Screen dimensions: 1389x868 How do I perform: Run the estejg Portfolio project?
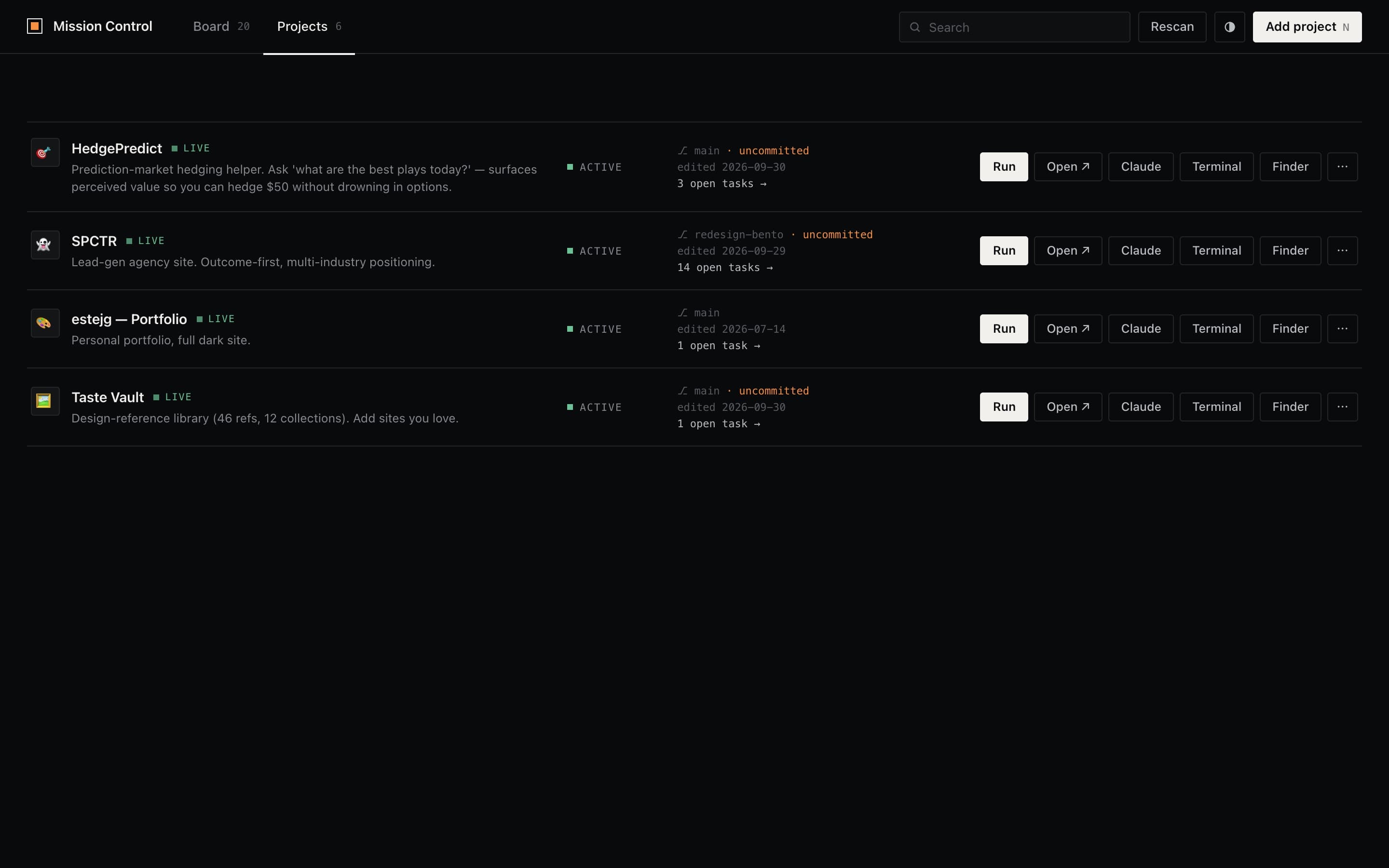[x=1004, y=328]
